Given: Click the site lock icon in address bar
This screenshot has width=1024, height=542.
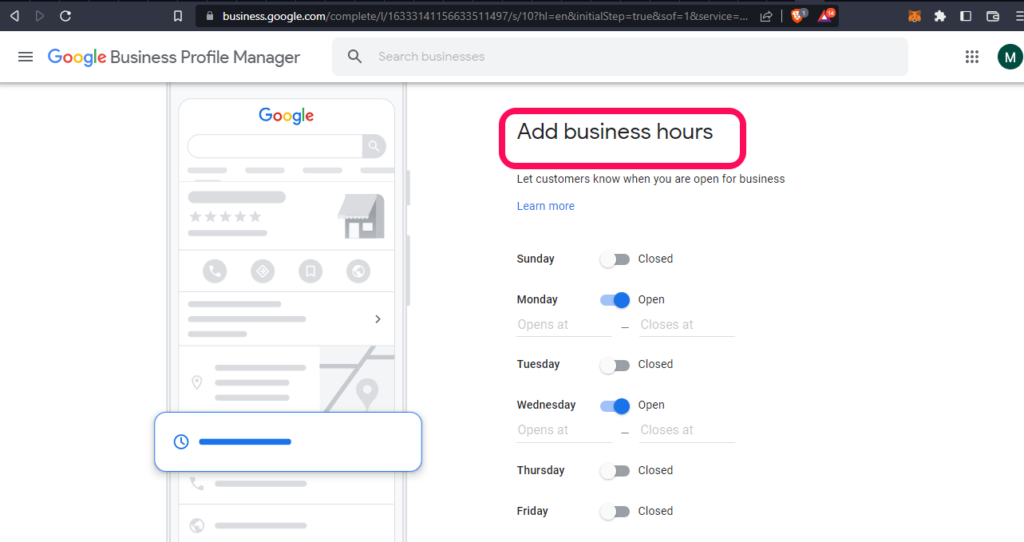Looking at the screenshot, I should (x=210, y=16).
